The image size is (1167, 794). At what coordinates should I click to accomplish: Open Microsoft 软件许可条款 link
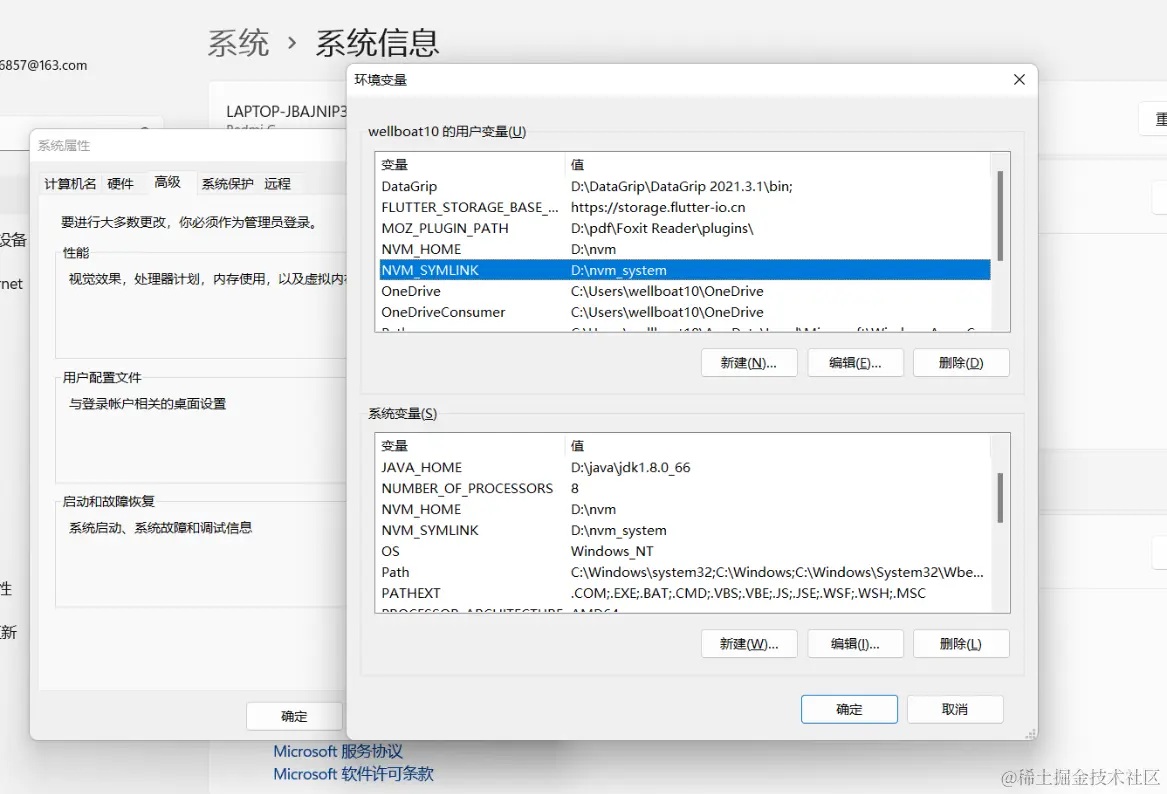point(354,774)
